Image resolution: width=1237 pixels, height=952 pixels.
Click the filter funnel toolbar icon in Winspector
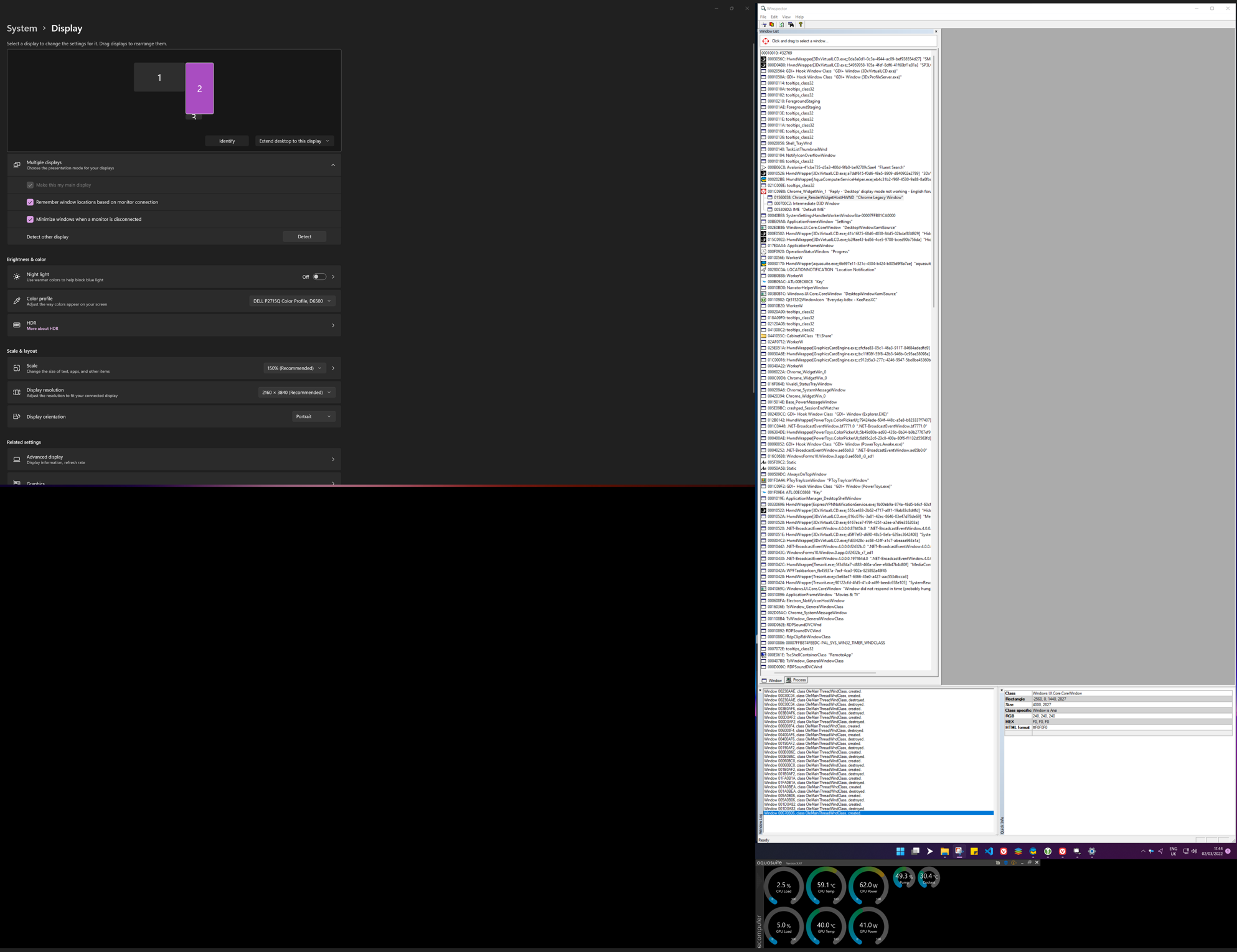click(x=764, y=25)
